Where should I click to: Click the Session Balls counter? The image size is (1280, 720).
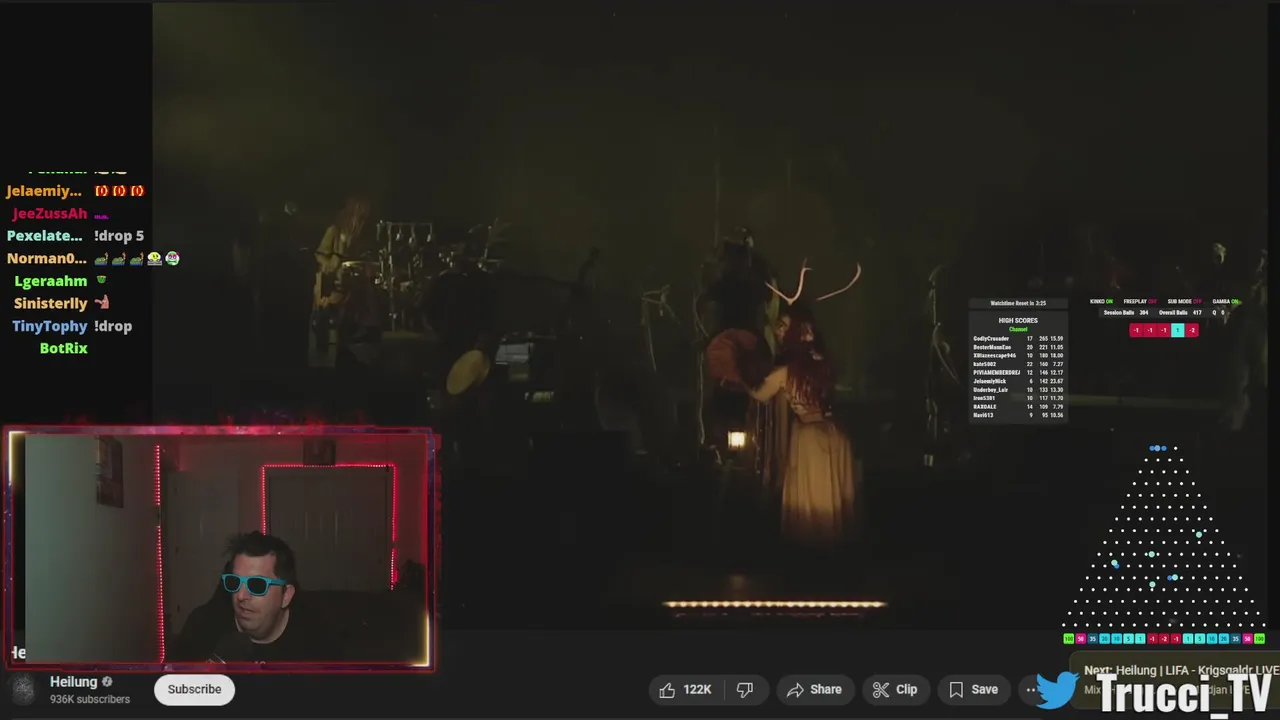click(1126, 313)
